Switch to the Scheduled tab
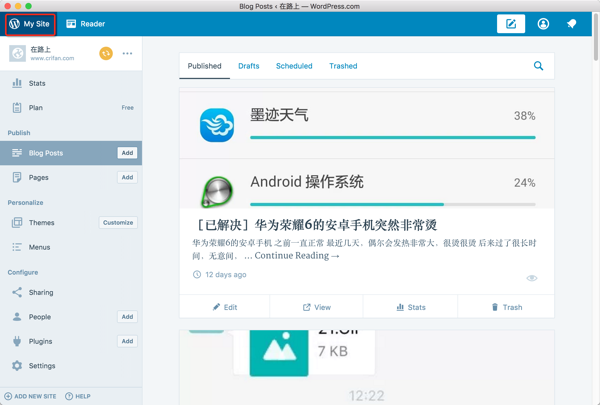This screenshot has width=600, height=405. click(x=294, y=66)
